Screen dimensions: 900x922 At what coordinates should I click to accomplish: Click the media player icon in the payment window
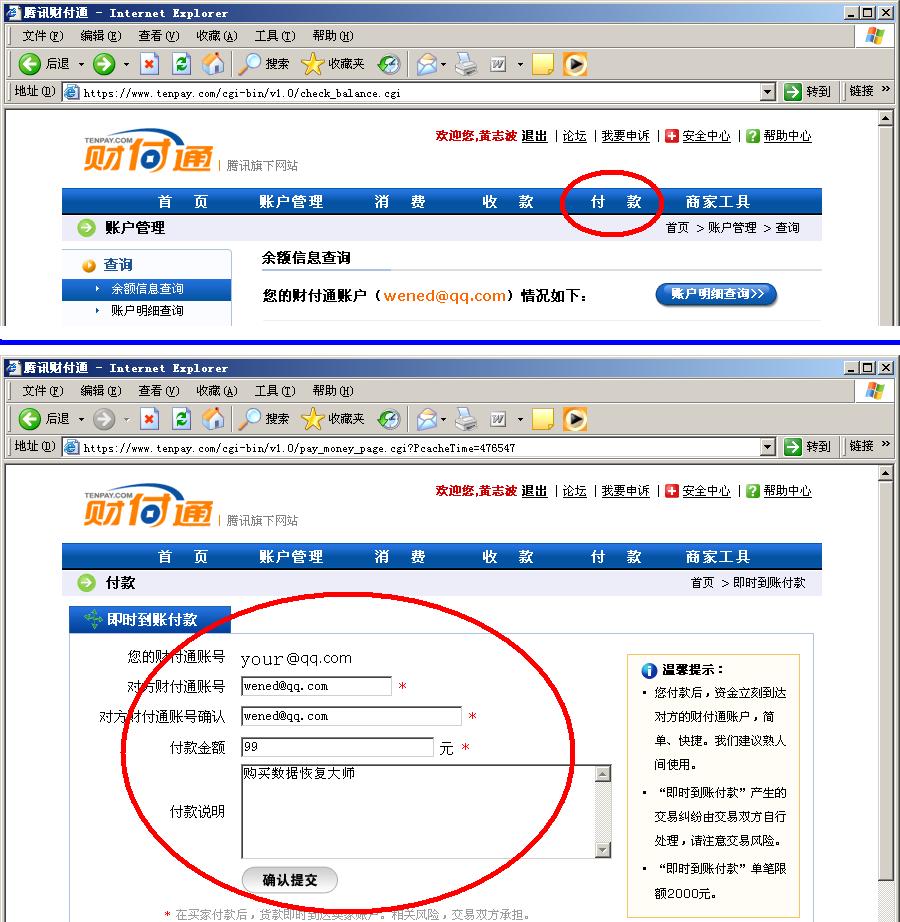pyautogui.click(x=575, y=419)
